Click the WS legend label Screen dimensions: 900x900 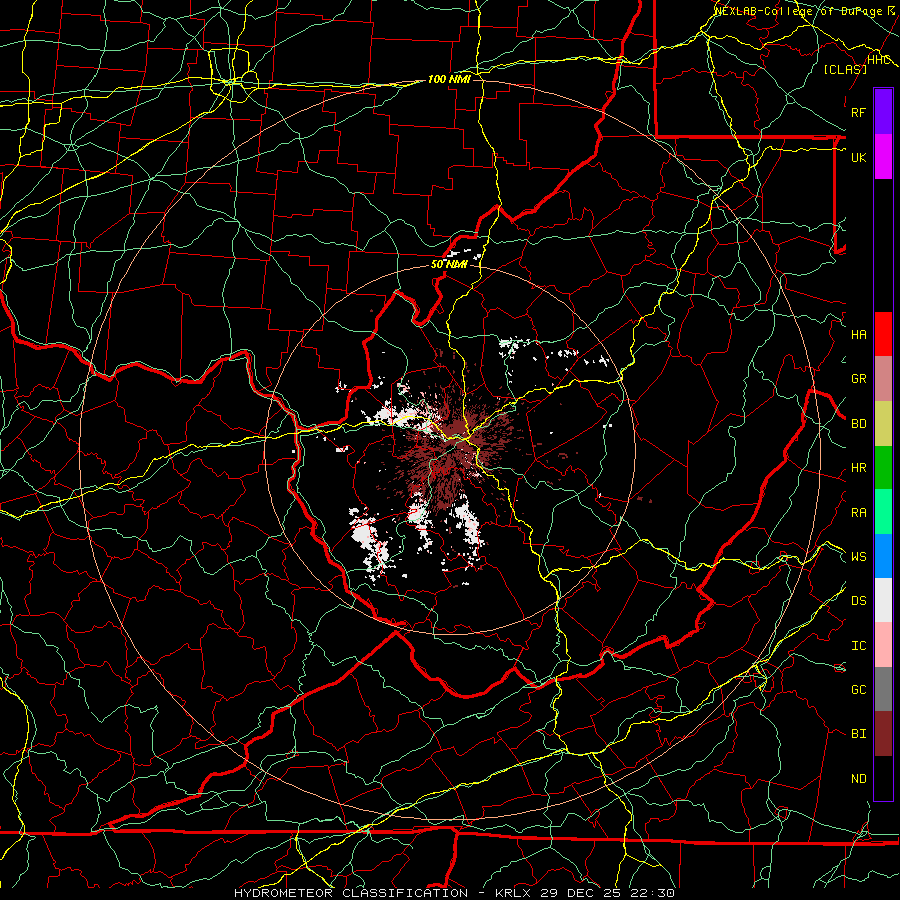pos(858,557)
